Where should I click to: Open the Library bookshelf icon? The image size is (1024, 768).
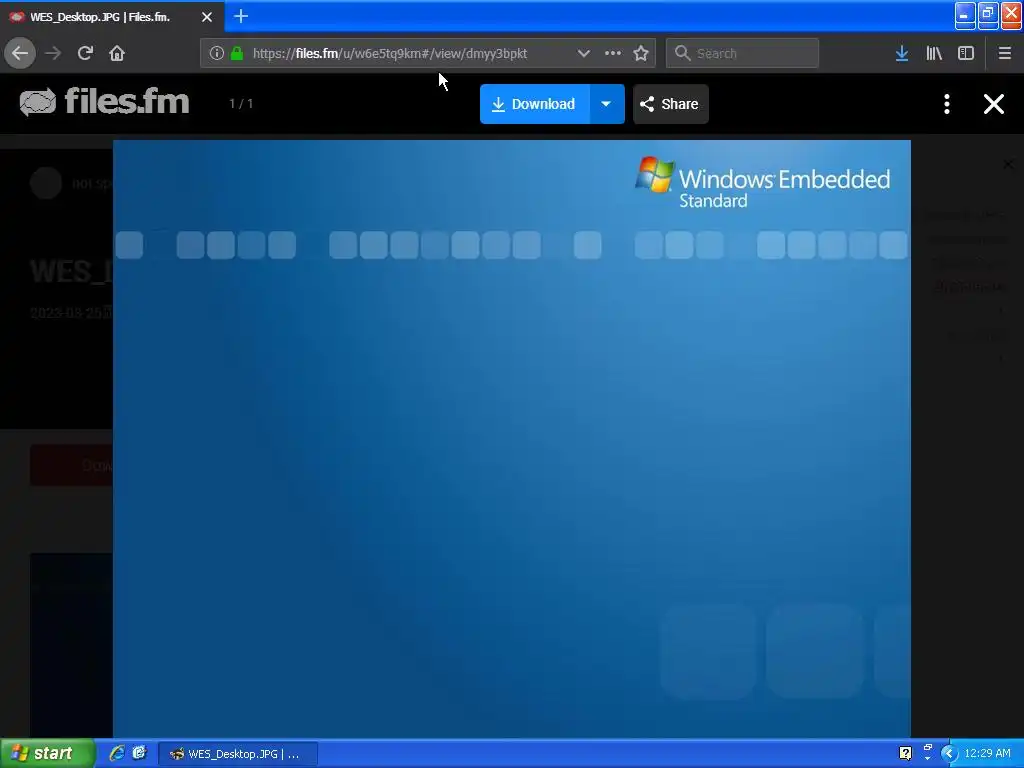[934, 53]
